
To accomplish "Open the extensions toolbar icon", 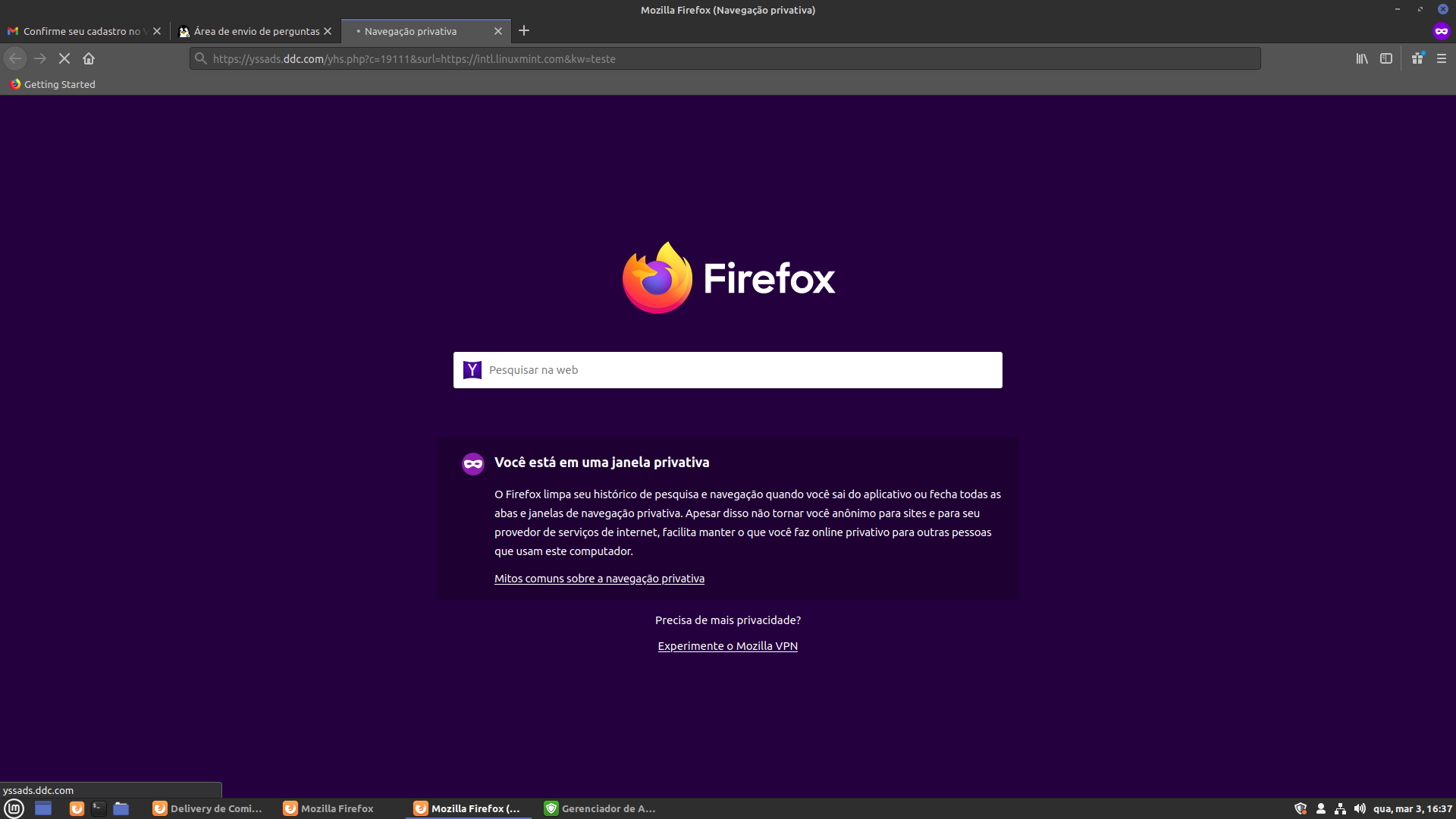I will coord(1417,58).
